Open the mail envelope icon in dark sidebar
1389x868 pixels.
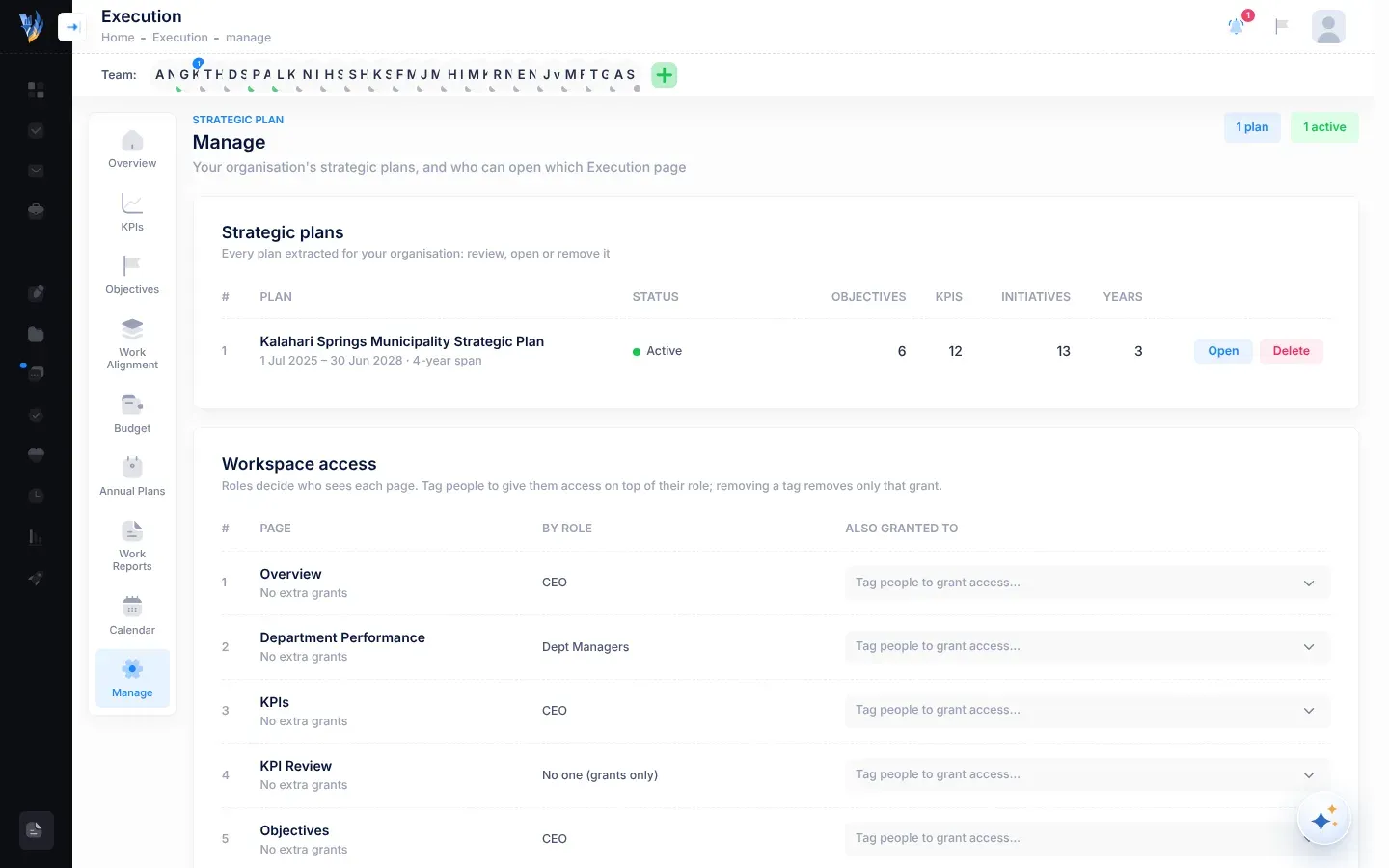(x=36, y=171)
